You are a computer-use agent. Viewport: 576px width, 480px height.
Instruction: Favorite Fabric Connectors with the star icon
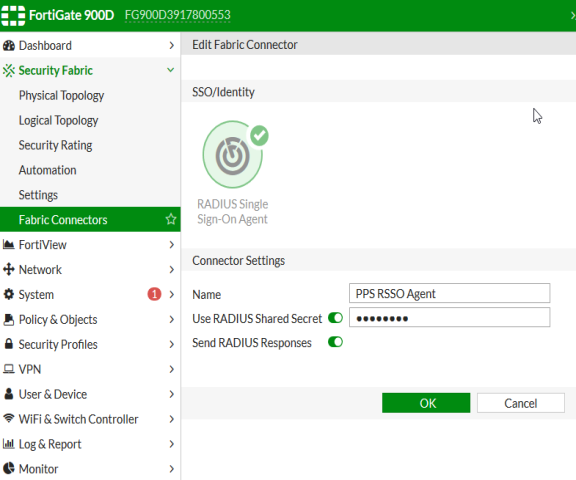coord(171,219)
